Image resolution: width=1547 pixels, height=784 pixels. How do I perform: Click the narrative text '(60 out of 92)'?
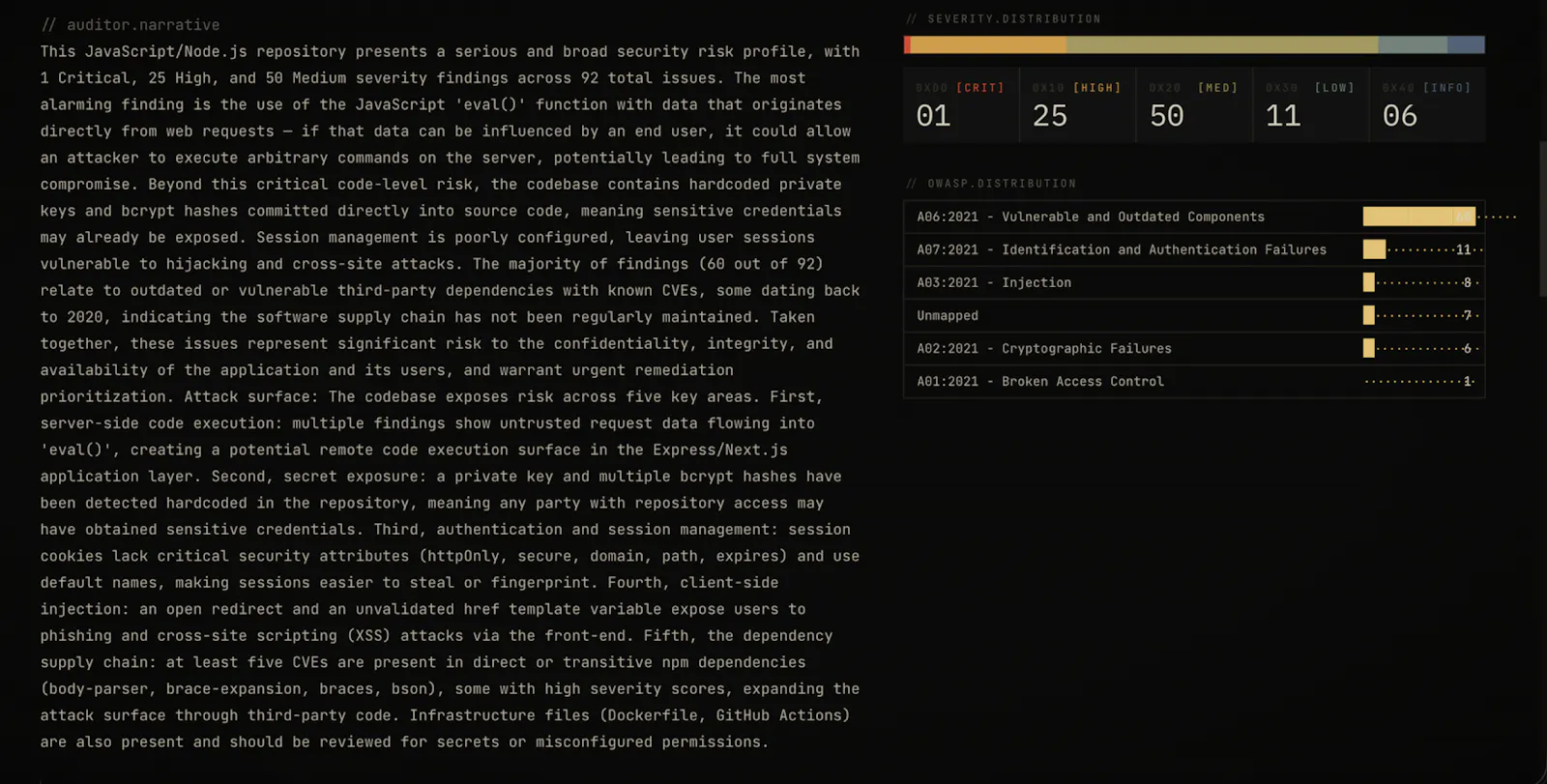[761, 263]
